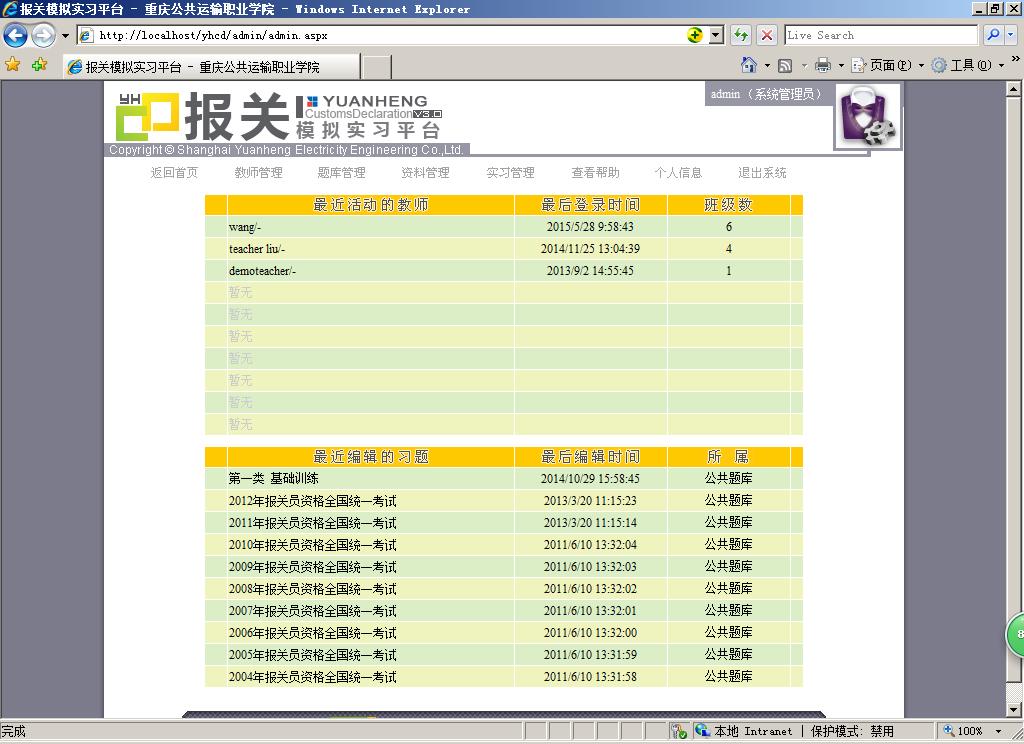The width and height of the screenshot is (1024, 744).
Task: Click the Refresh icon beside the address bar
Action: 739,34
